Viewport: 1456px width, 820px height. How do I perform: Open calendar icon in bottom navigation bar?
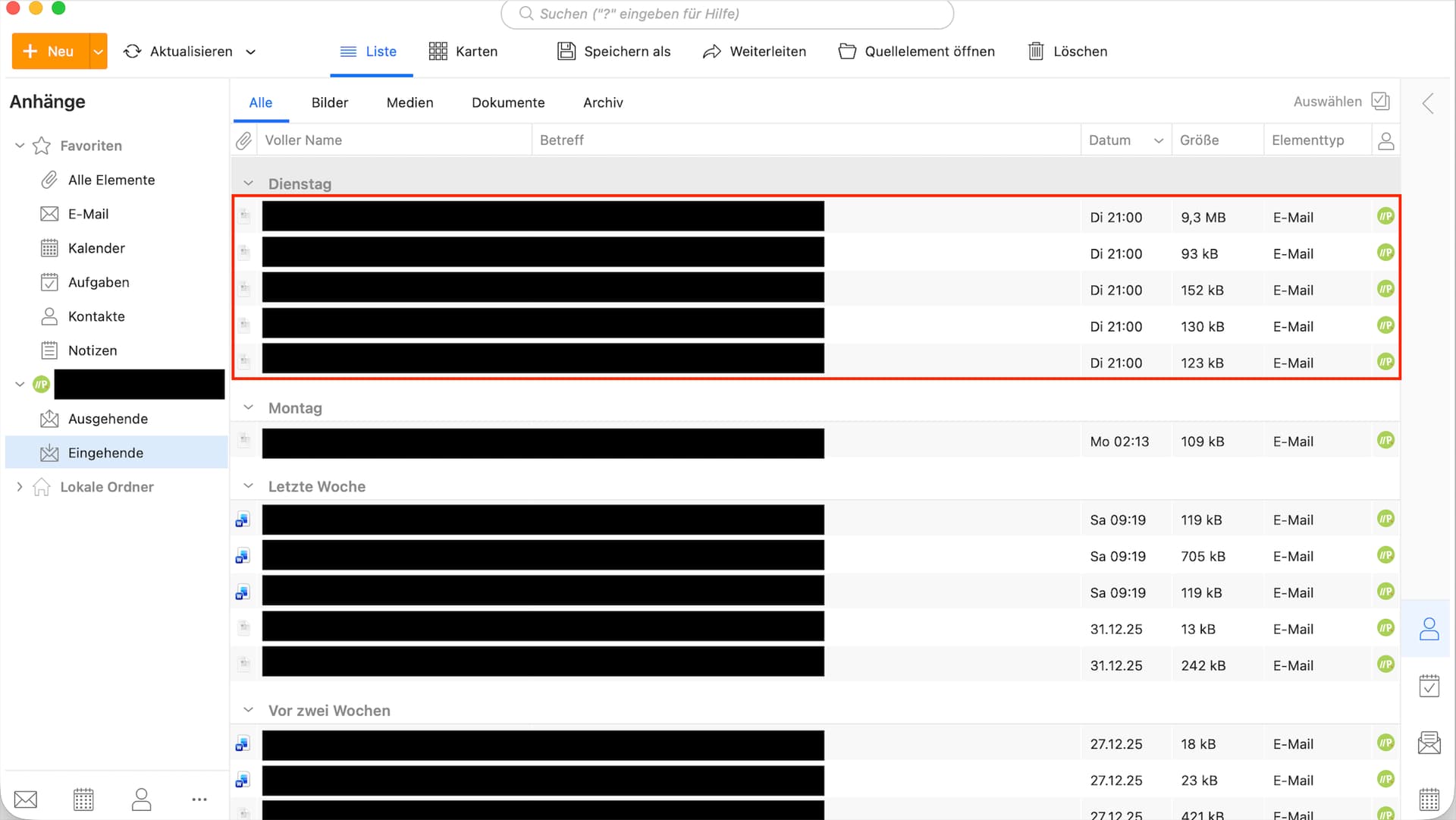(83, 799)
